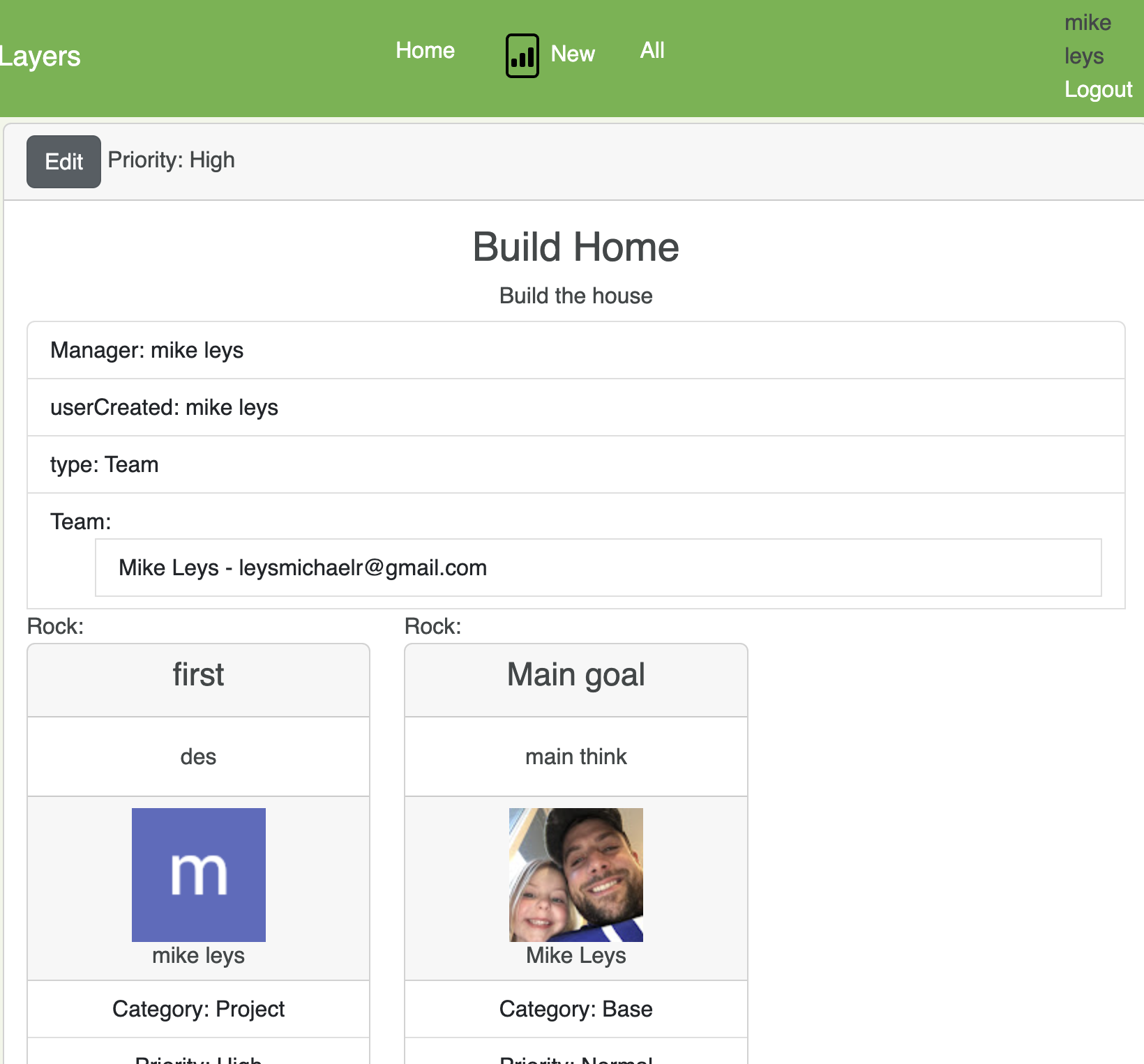Click Category: Base row

click(x=576, y=1009)
